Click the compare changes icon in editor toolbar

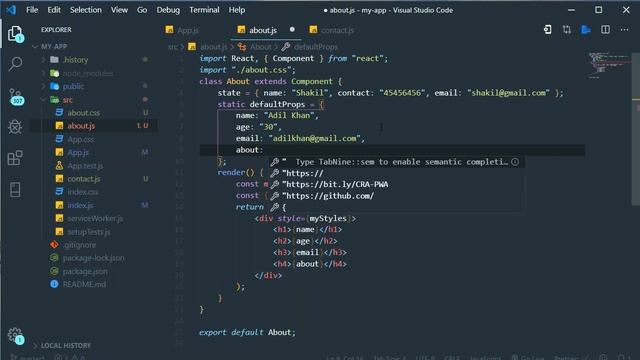point(567,29)
